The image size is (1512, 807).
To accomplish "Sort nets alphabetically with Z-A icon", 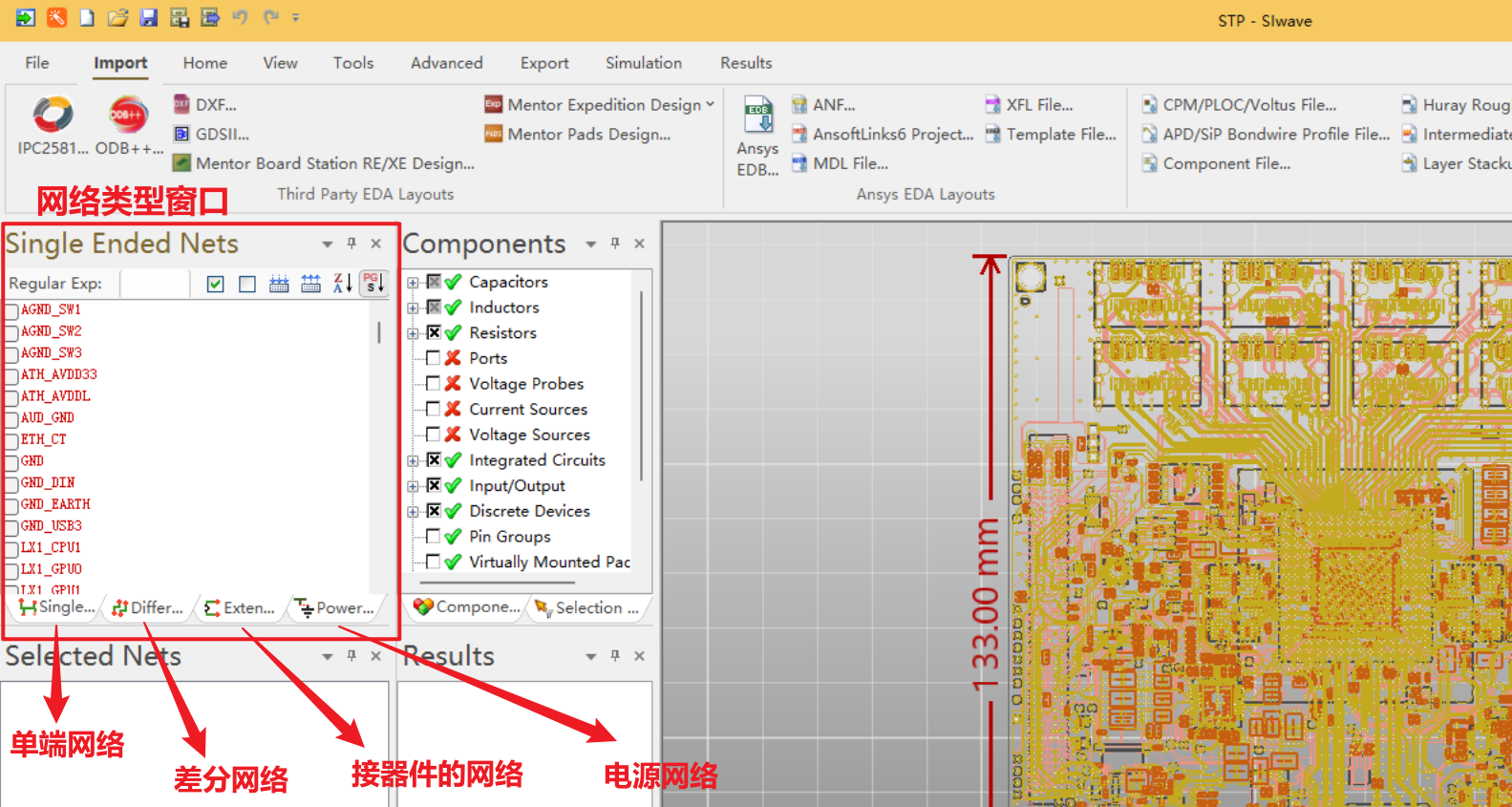I will coord(342,283).
